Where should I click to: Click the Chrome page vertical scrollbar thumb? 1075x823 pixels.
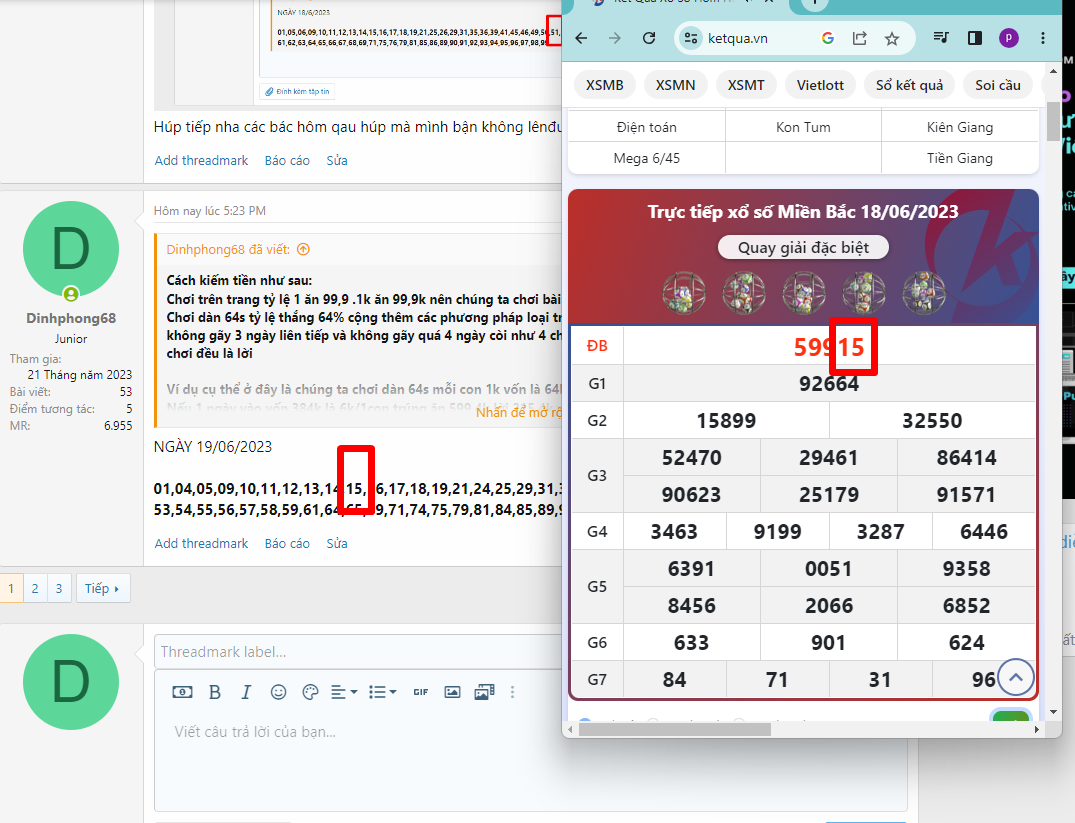tap(1054, 121)
